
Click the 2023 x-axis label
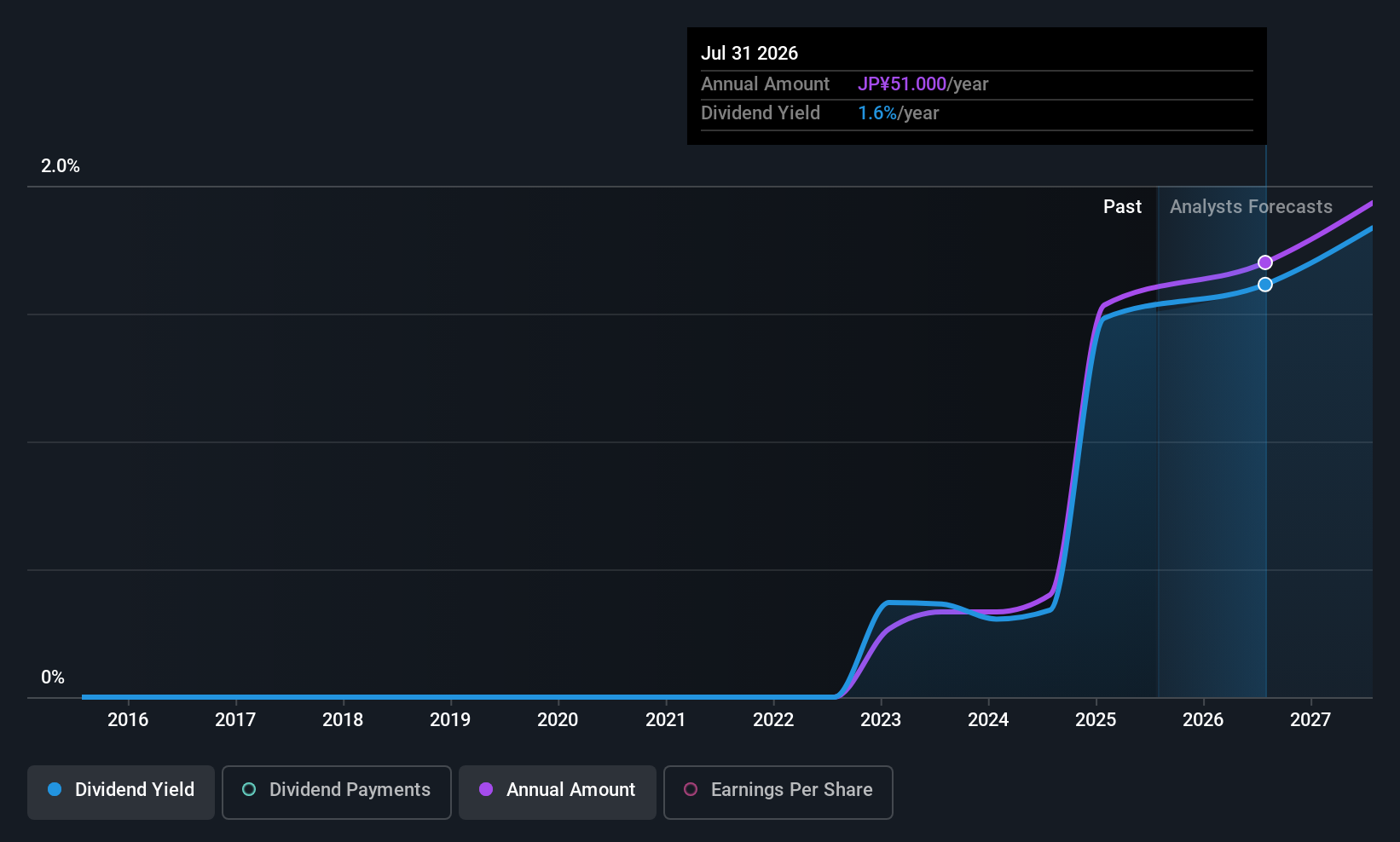(881, 720)
